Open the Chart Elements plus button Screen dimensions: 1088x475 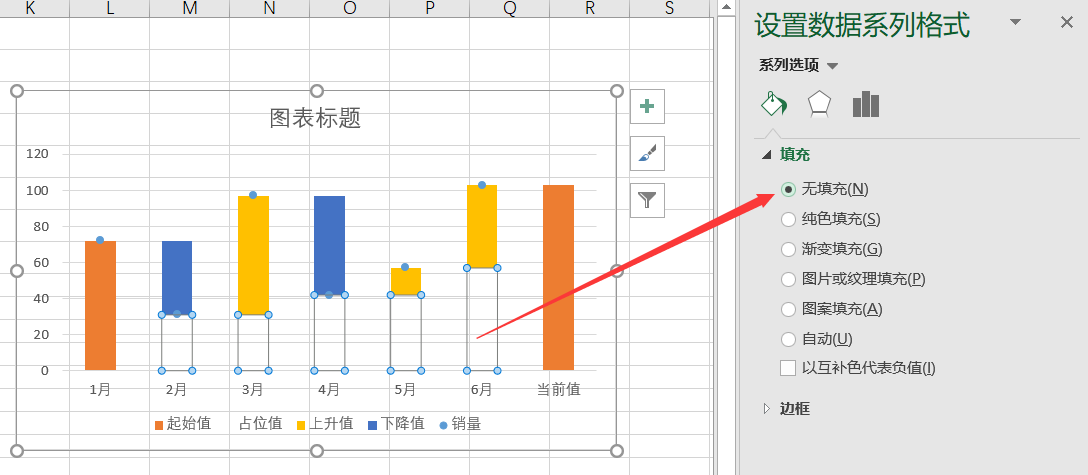(647, 106)
